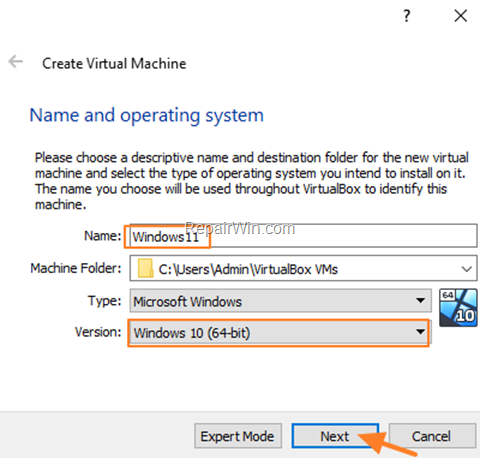Image resolution: width=480 pixels, height=458 pixels.
Task: Open the Type dropdown Microsoft Windows
Action: point(281,301)
